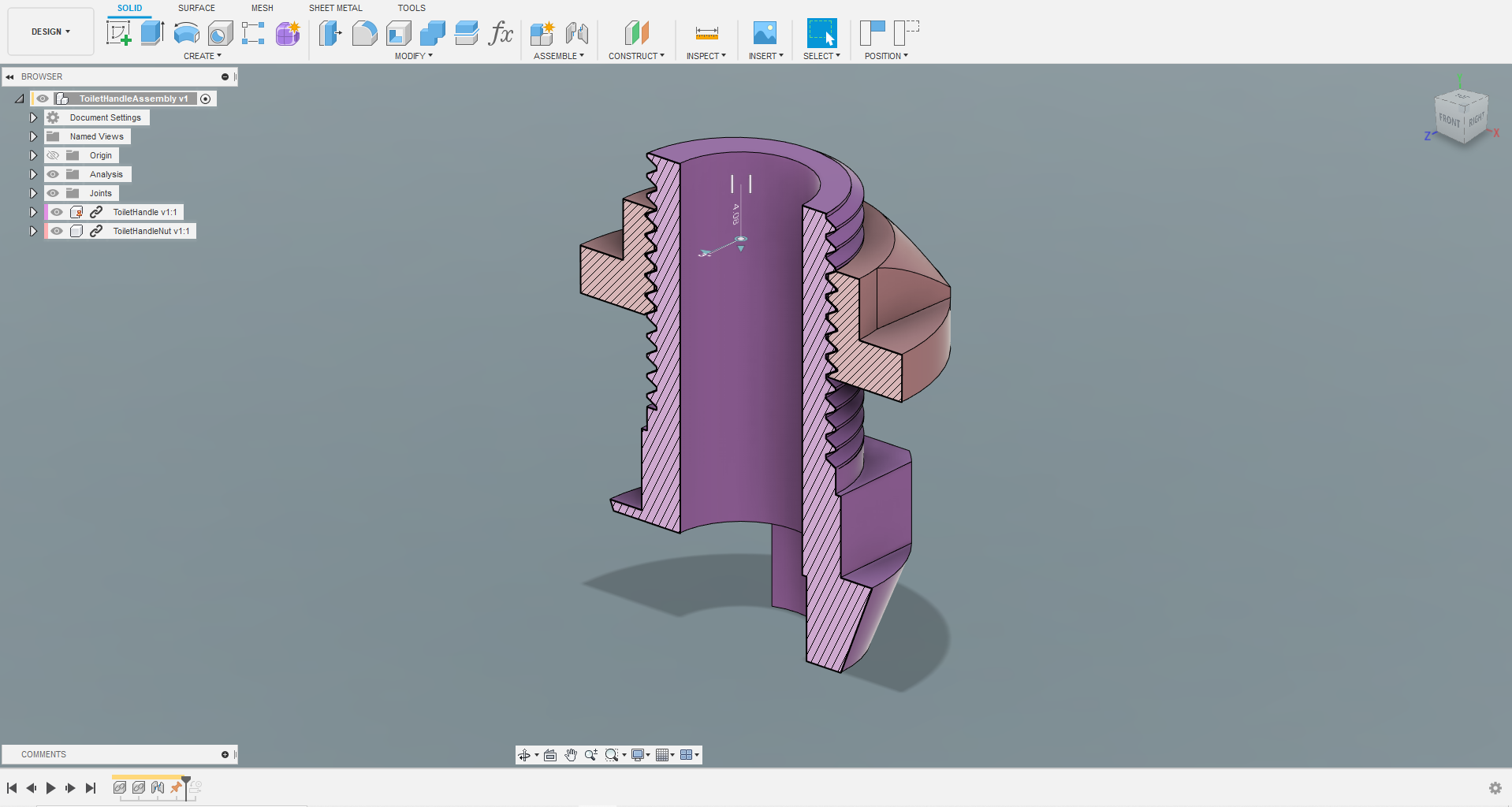Click the Measure tool icon
Viewport: 1512px width, 807px height.
pos(706,33)
